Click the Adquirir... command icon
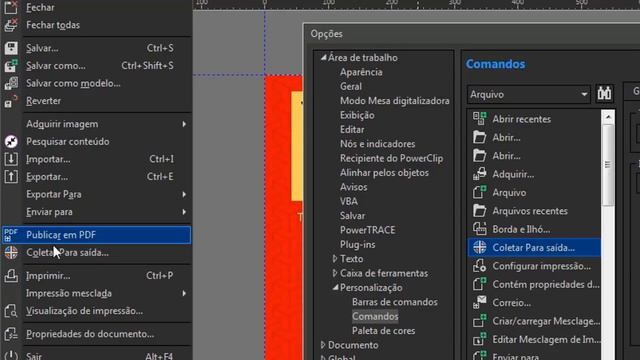This screenshot has width=640, height=360. point(480,174)
